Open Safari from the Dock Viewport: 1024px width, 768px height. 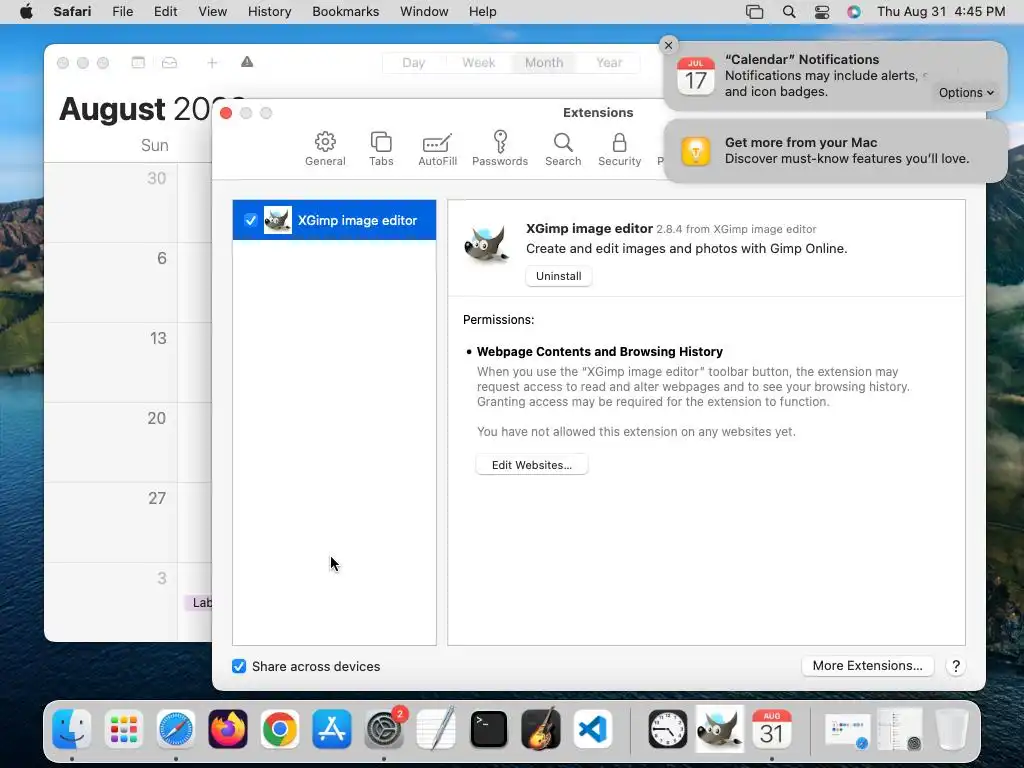(x=176, y=729)
